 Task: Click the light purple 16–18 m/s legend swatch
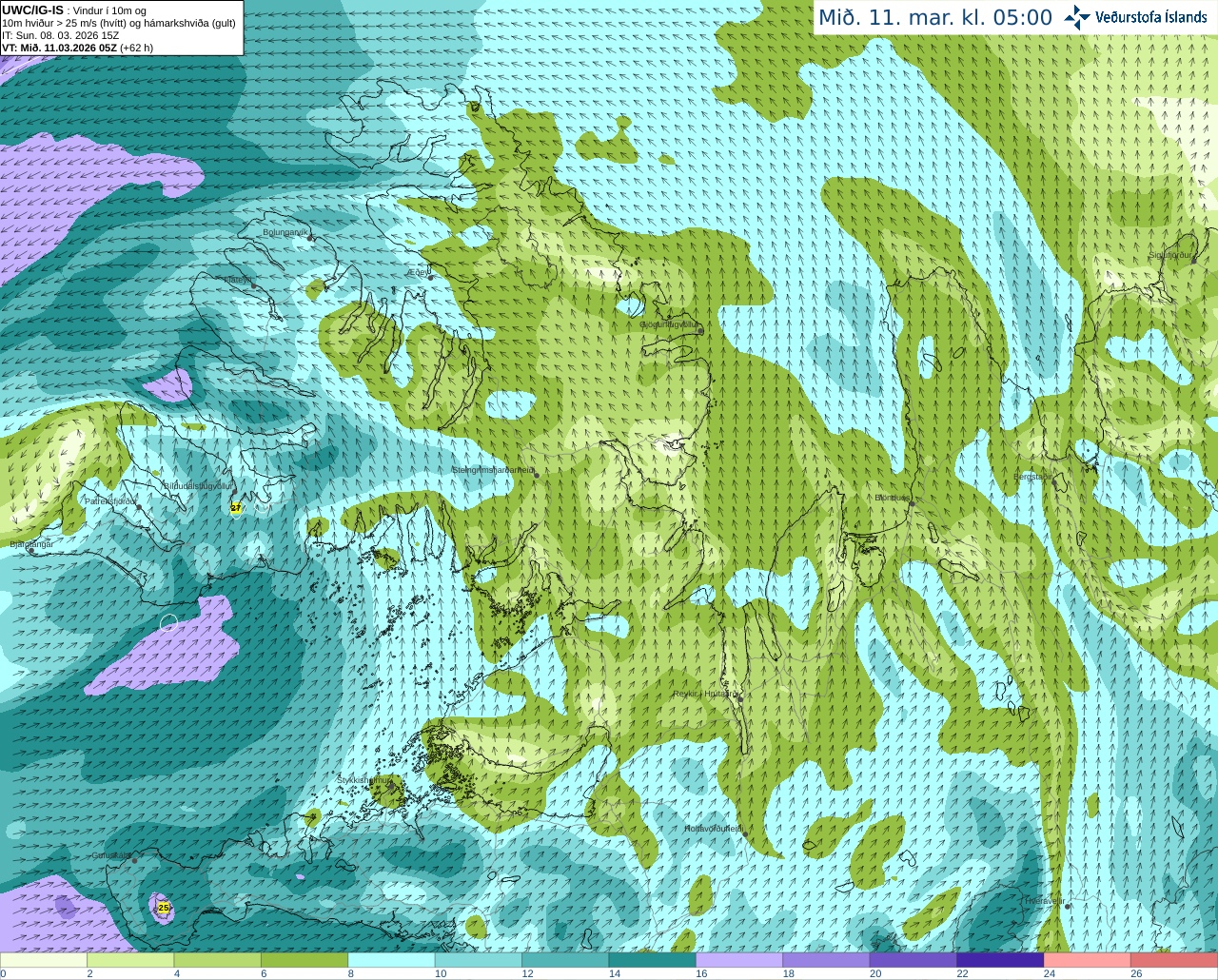(739, 960)
